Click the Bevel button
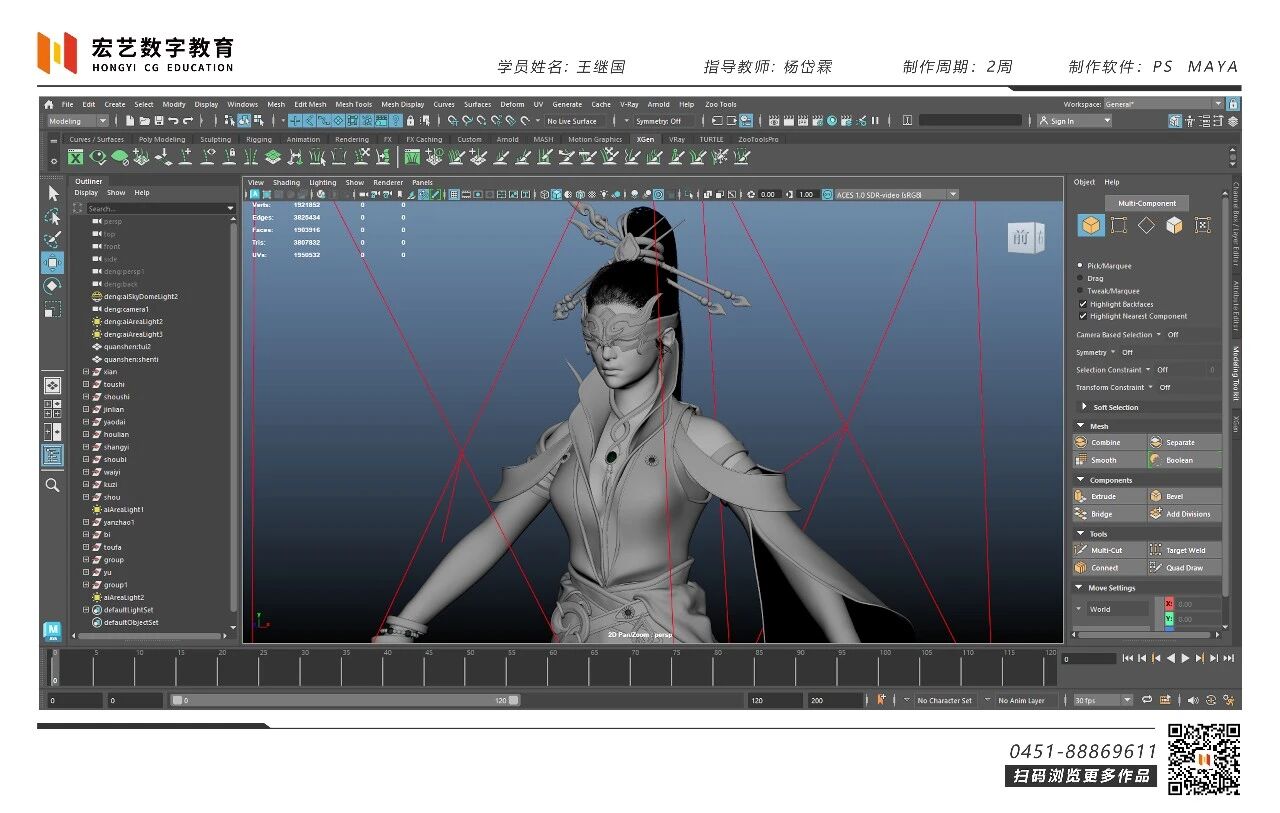This screenshot has width=1280, height=813. click(1184, 496)
